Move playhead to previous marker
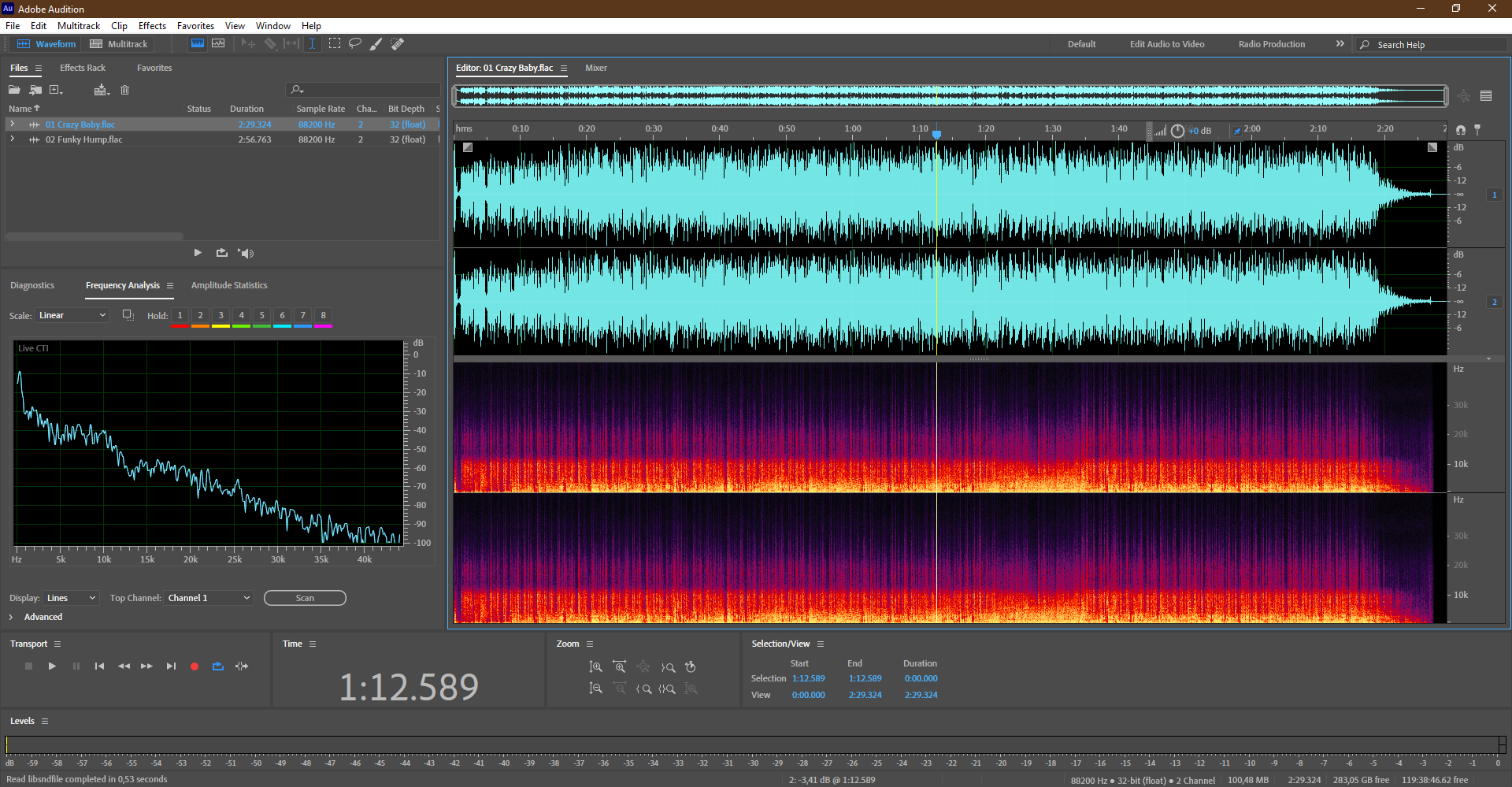The height and width of the screenshot is (787, 1512). pyautogui.click(x=99, y=666)
